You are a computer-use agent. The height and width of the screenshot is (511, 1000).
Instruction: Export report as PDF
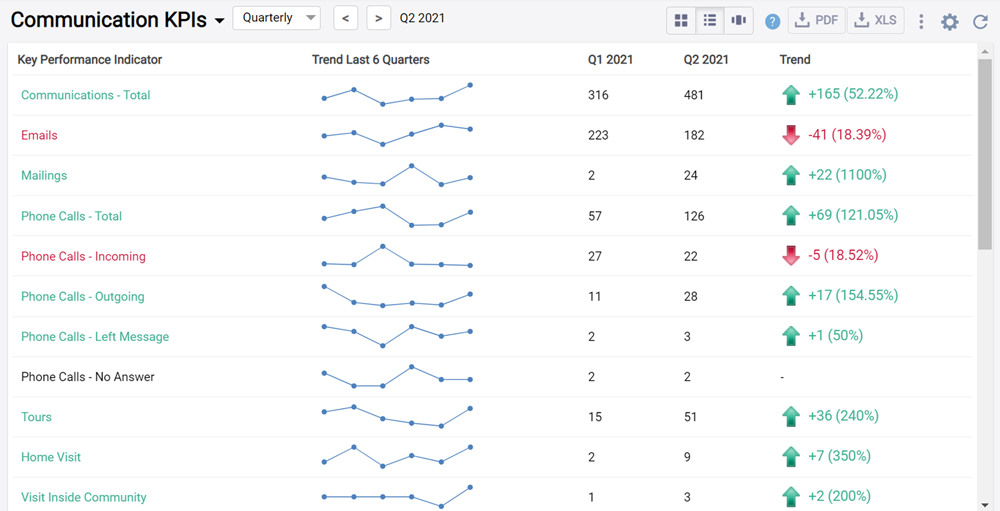point(817,20)
